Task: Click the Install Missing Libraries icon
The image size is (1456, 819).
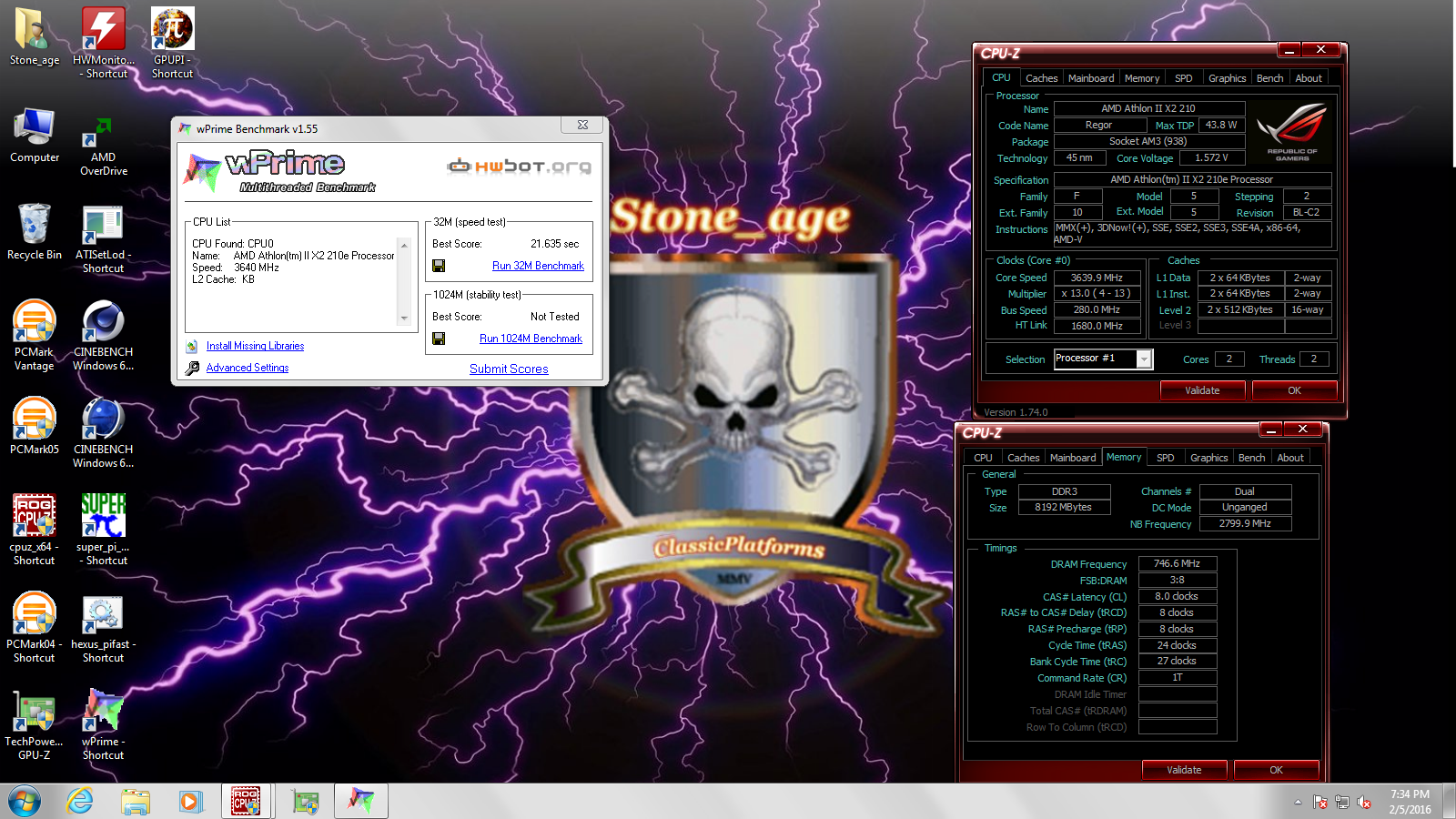Action: point(192,346)
